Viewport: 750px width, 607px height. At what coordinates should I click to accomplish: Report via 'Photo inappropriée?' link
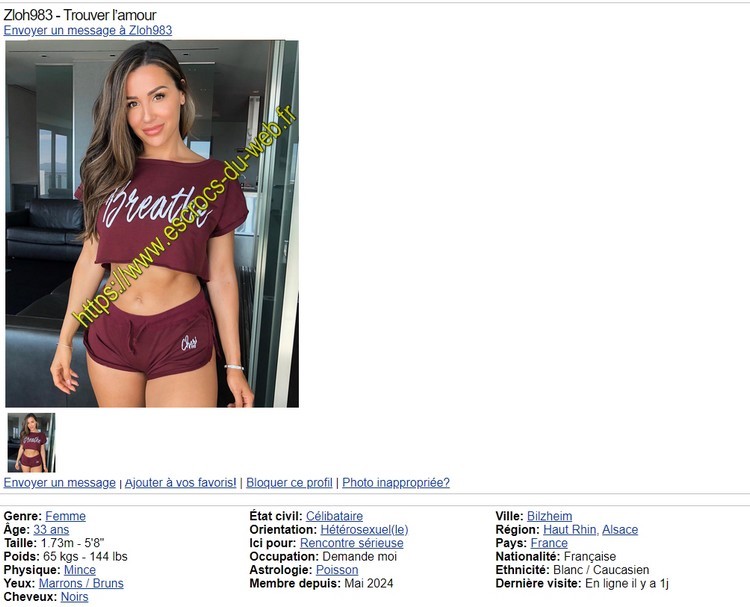pyautogui.click(x=396, y=482)
